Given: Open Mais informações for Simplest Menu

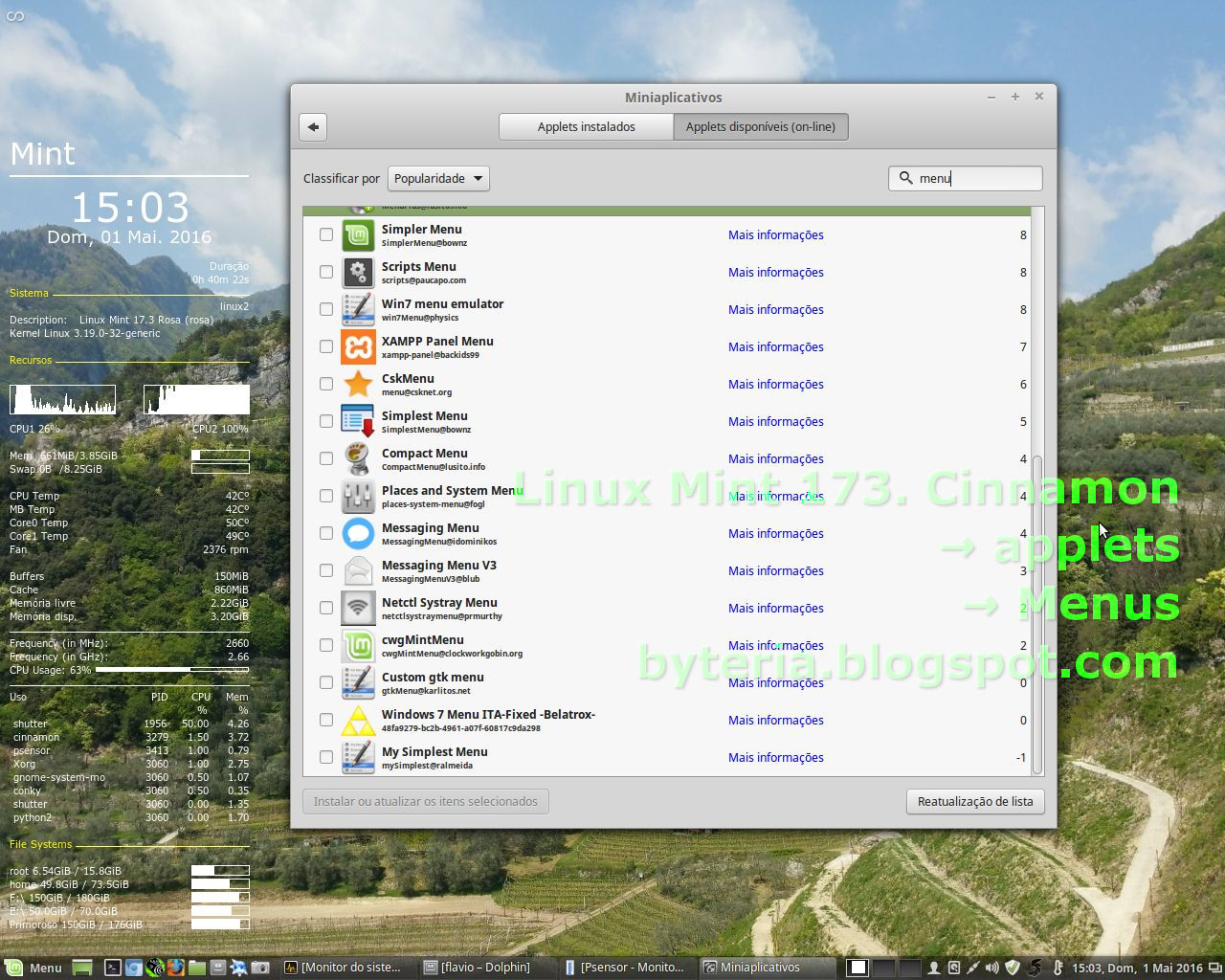Looking at the screenshot, I should click(775, 421).
